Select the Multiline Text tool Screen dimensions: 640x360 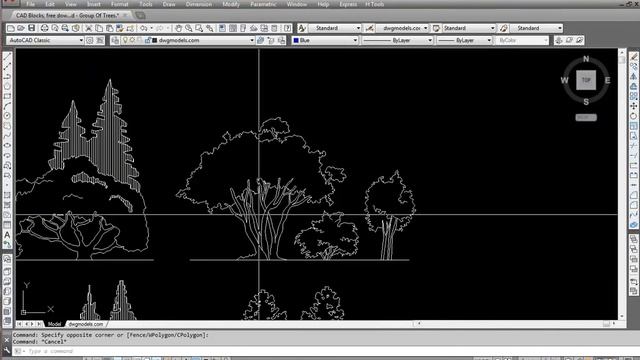[x=7, y=235]
